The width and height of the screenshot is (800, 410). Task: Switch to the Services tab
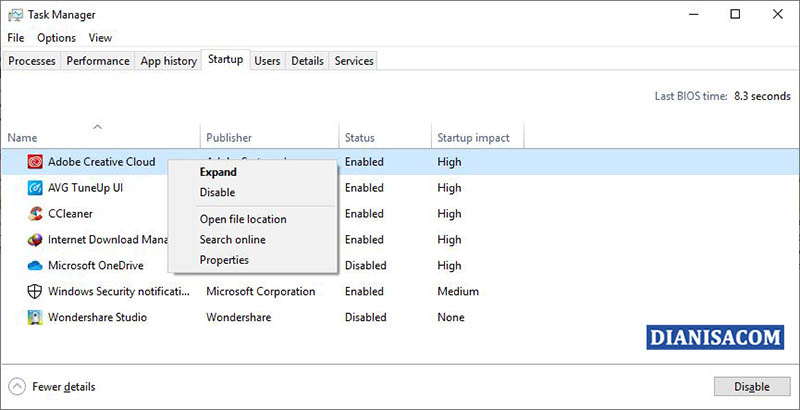click(354, 61)
